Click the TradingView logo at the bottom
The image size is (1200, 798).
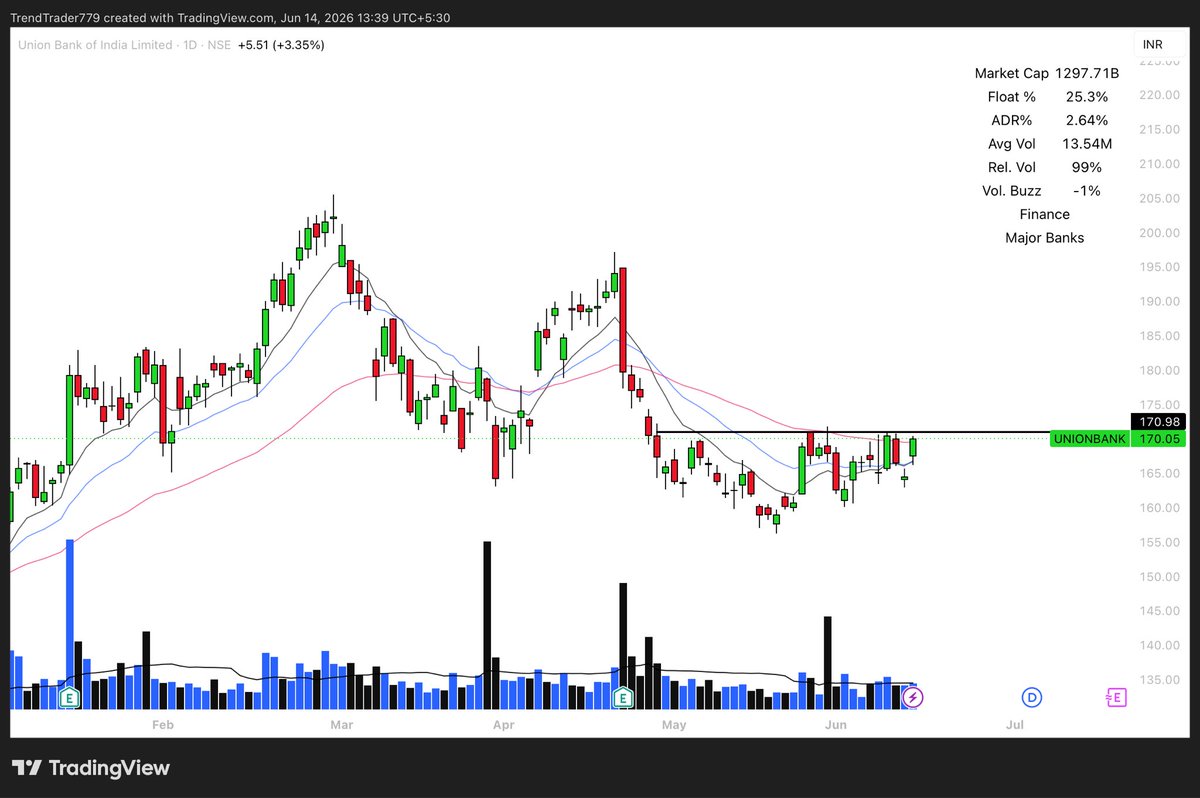pyautogui.click(x=91, y=768)
